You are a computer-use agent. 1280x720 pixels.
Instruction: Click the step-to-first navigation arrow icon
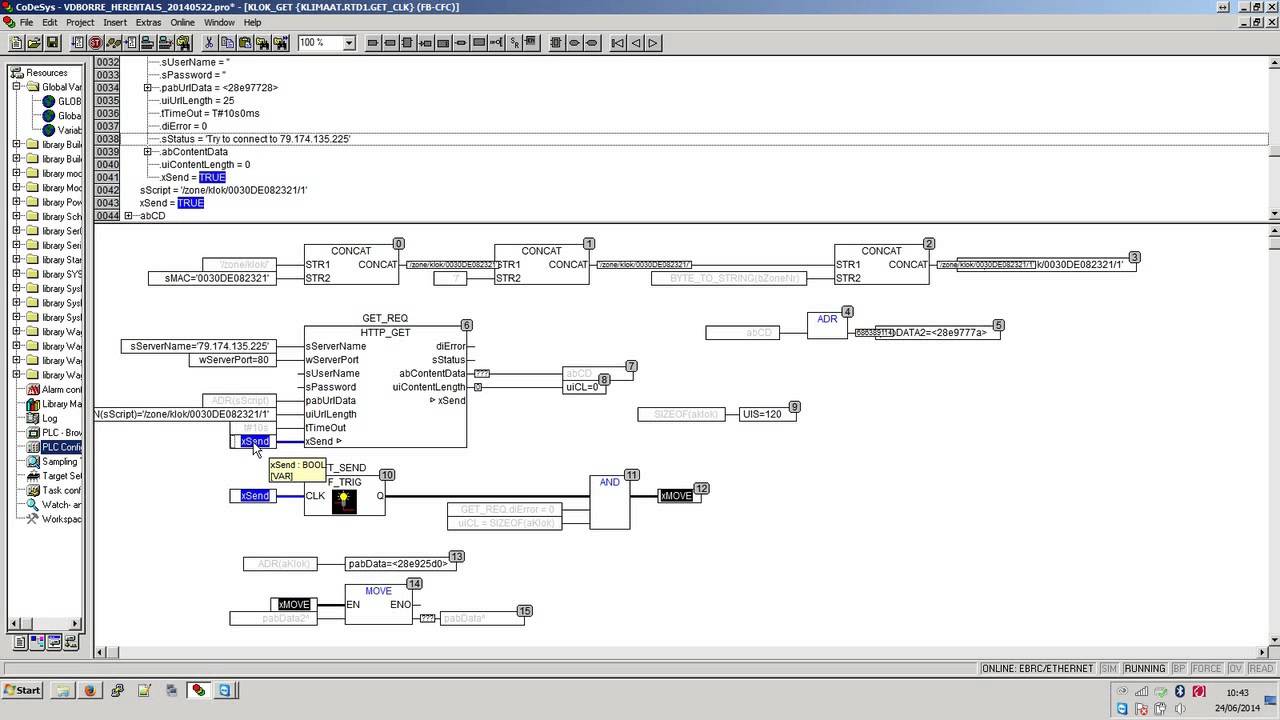(617, 43)
